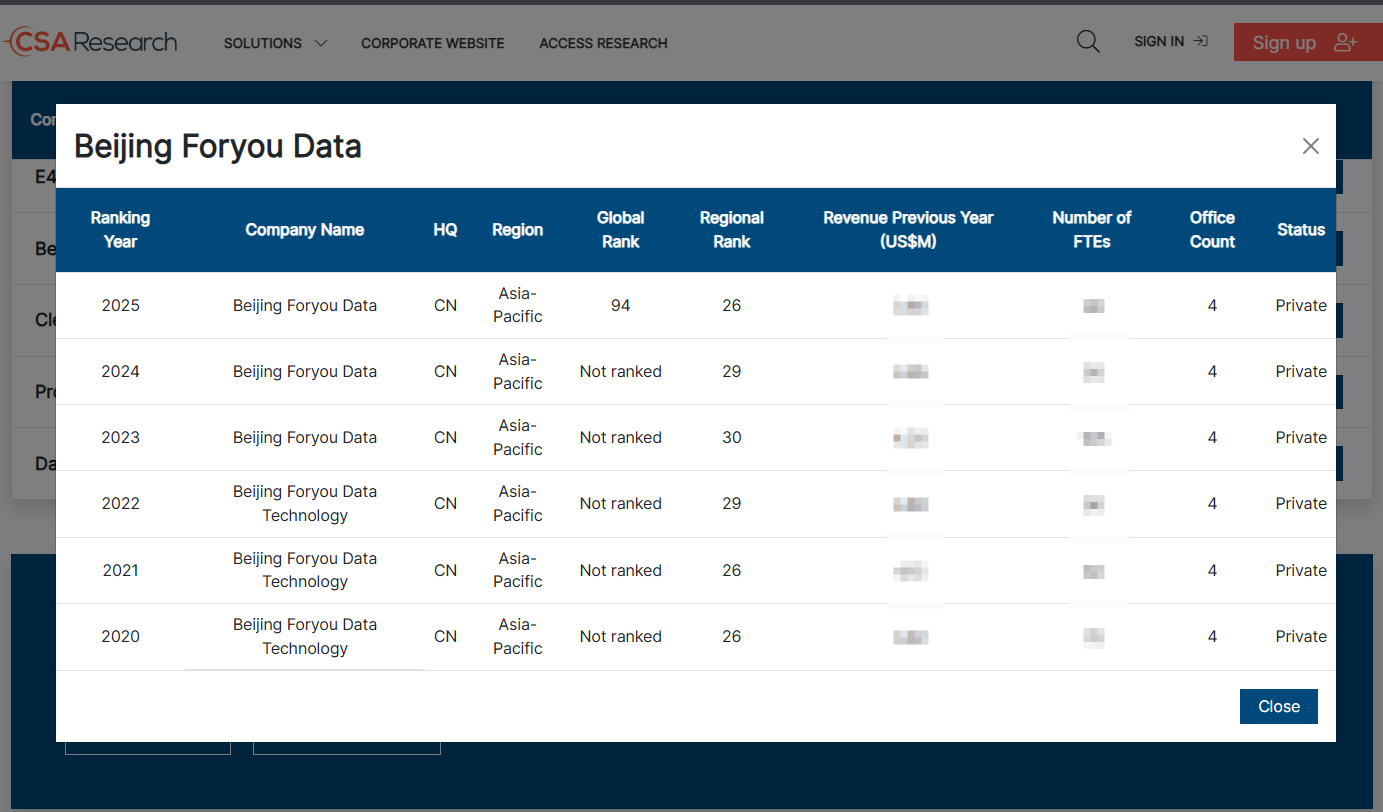Image resolution: width=1383 pixels, height=812 pixels.
Task: Open the search magnifier icon
Action: (x=1087, y=42)
